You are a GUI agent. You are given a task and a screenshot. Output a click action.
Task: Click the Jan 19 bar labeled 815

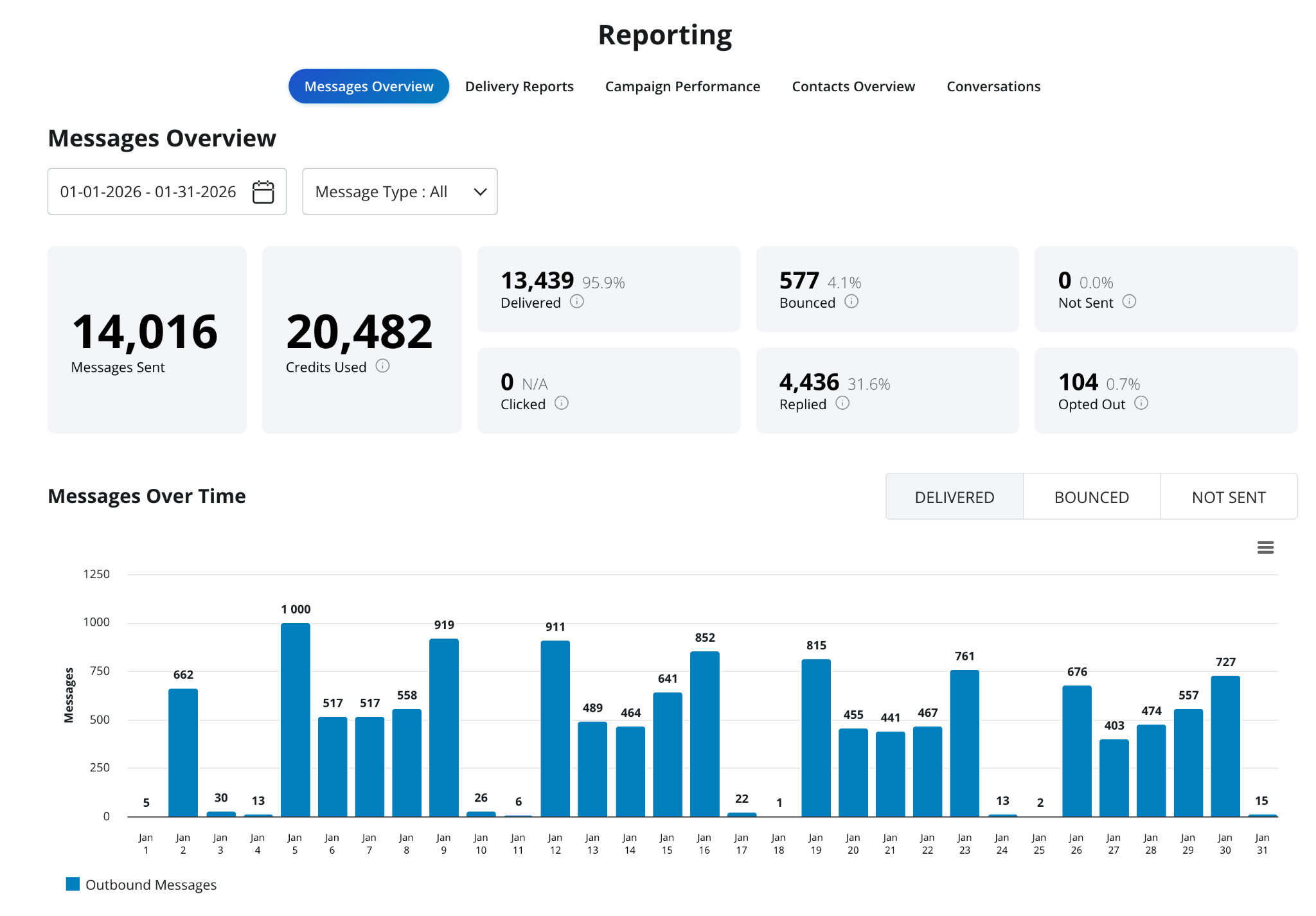point(816,737)
